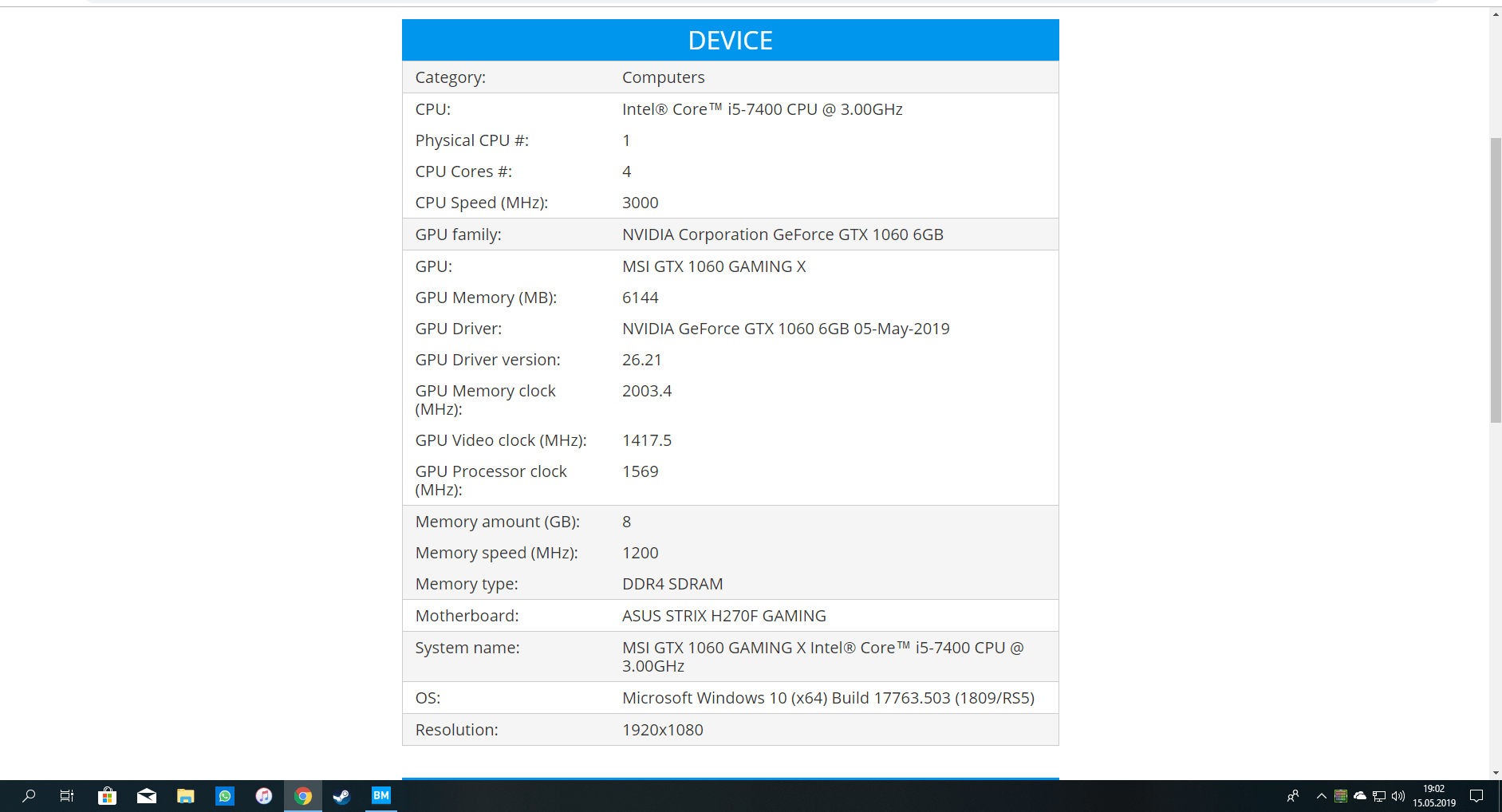Click the 'GPU Memory (MB):' label

click(x=487, y=298)
